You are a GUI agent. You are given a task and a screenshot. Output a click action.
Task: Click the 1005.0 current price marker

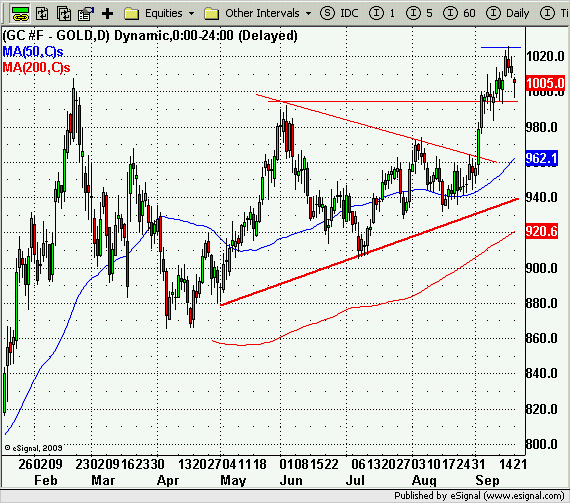[545, 83]
